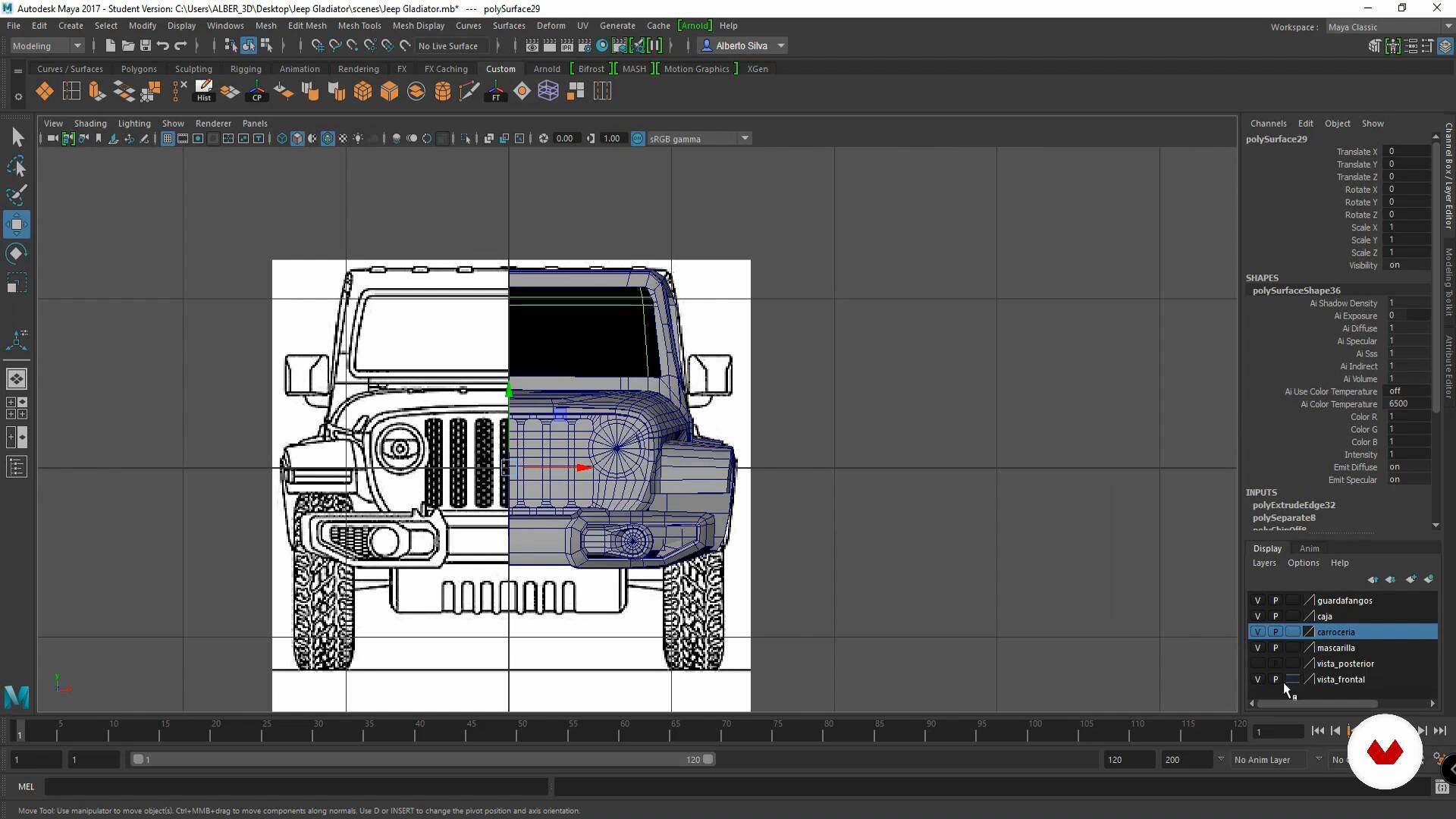This screenshot has width=1456, height=819.
Task: Open the Modeling Toolkit side tab
Action: click(1448, 282)
